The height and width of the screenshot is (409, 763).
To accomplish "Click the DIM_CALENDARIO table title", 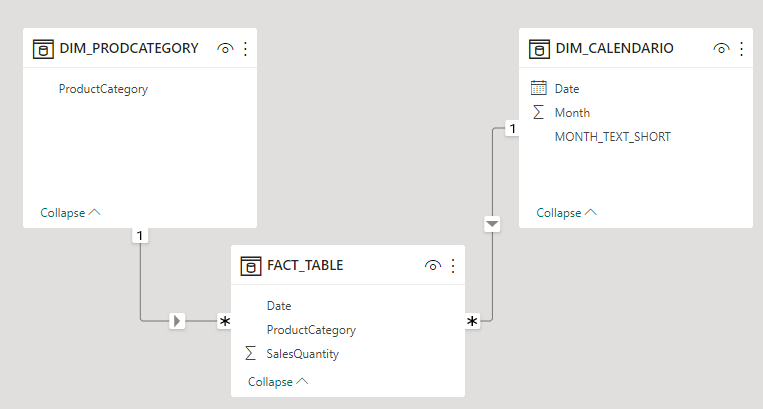I will [x=615, y=49].
